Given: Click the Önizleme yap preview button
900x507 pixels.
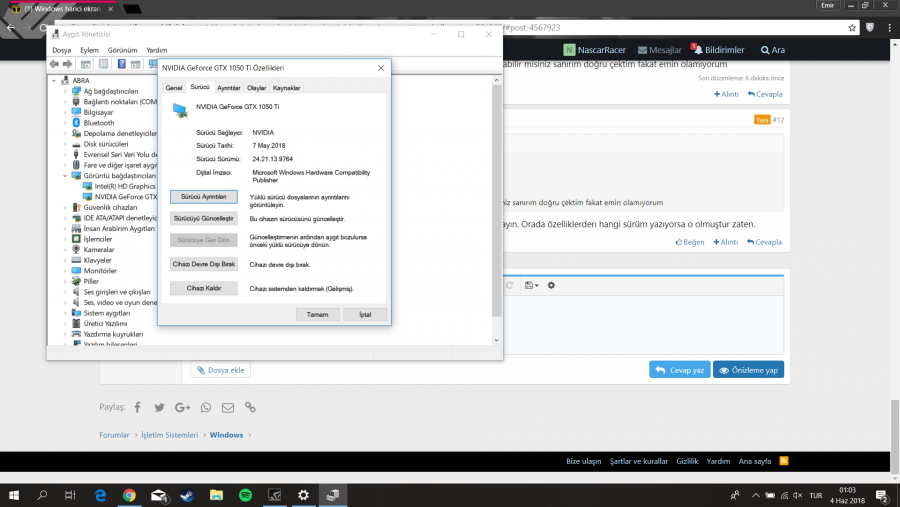Looking at the screenshot, I should tap(748, 370).
